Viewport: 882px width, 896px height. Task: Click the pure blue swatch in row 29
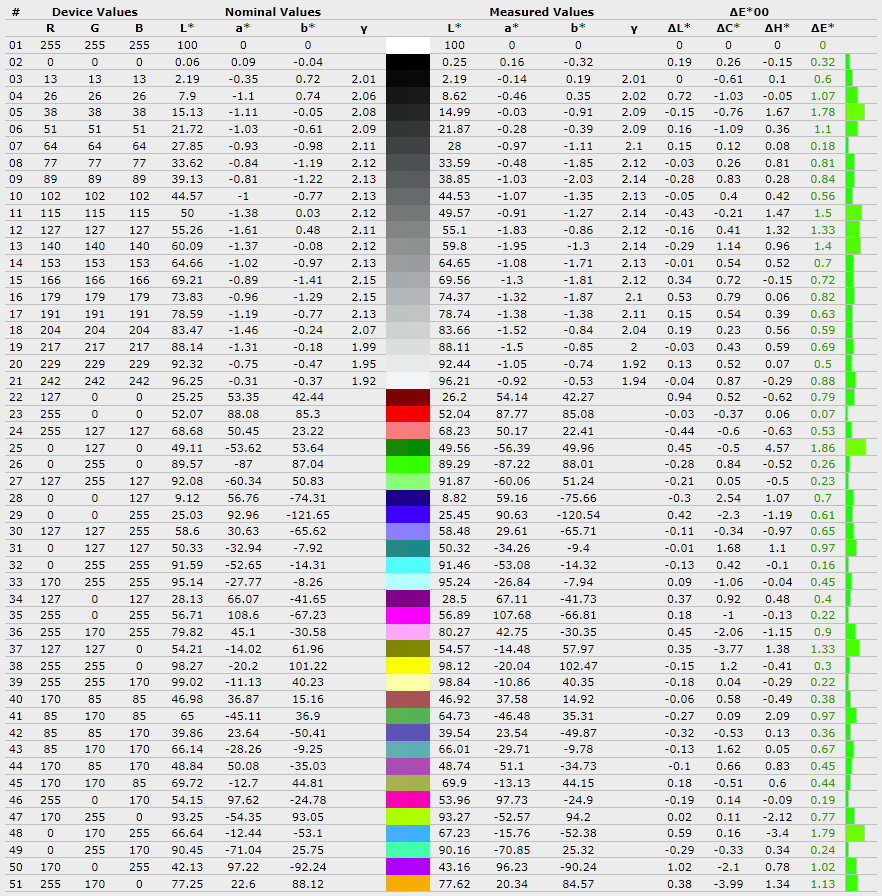[x=407, y=514]
